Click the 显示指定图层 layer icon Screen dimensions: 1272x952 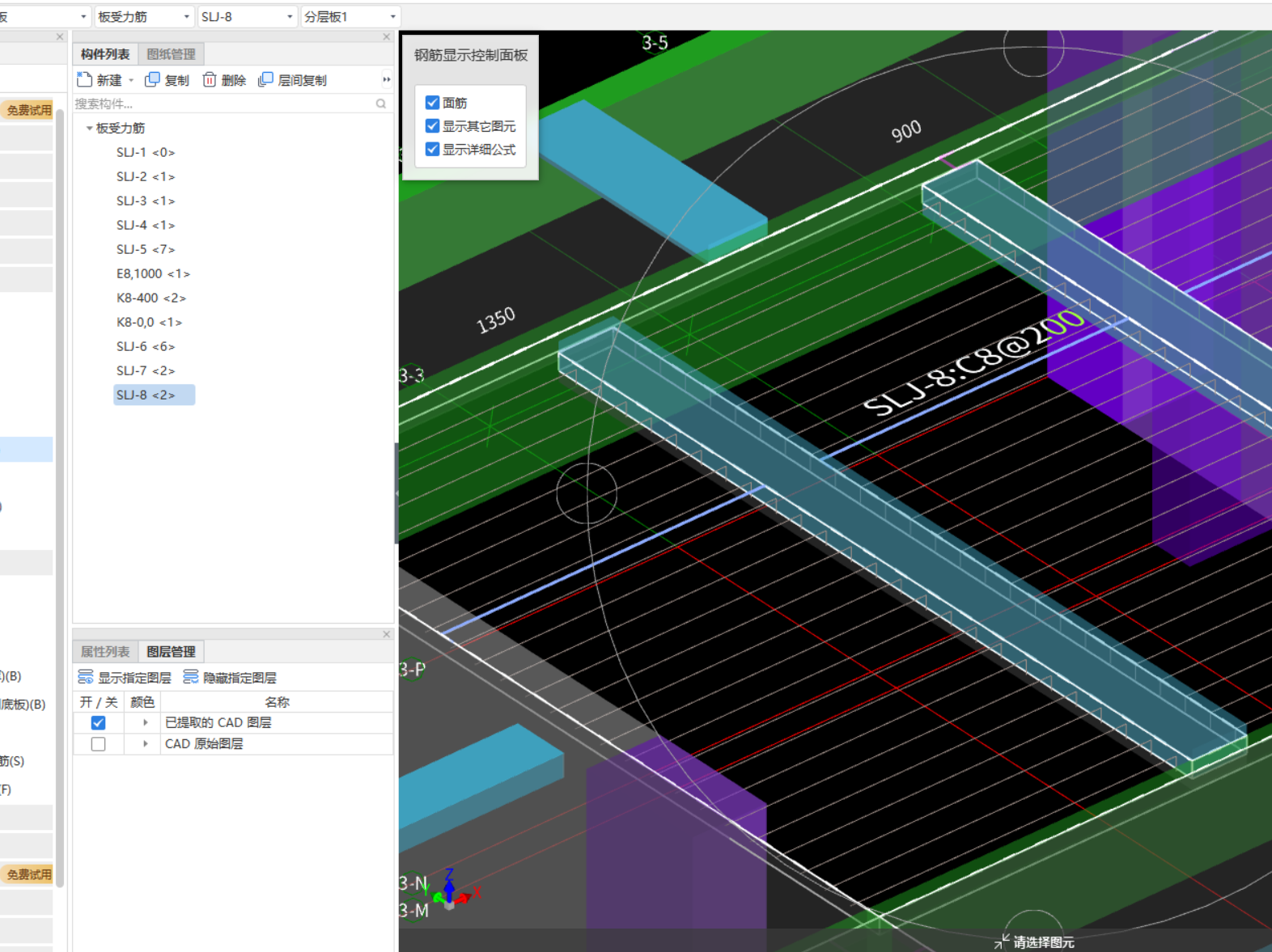pos(86,677)
